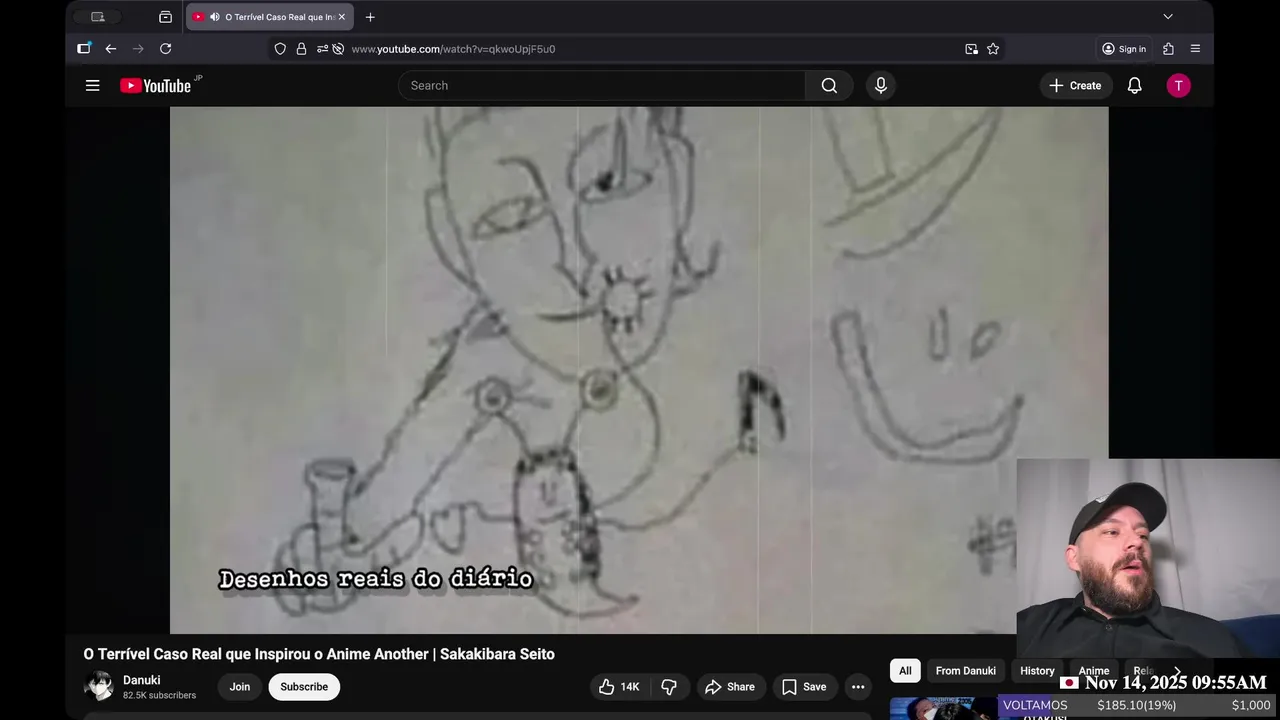This screenshot has width=1280, height=720.
Task: Click the tracking protection shield icon
Action: point(280,49)
